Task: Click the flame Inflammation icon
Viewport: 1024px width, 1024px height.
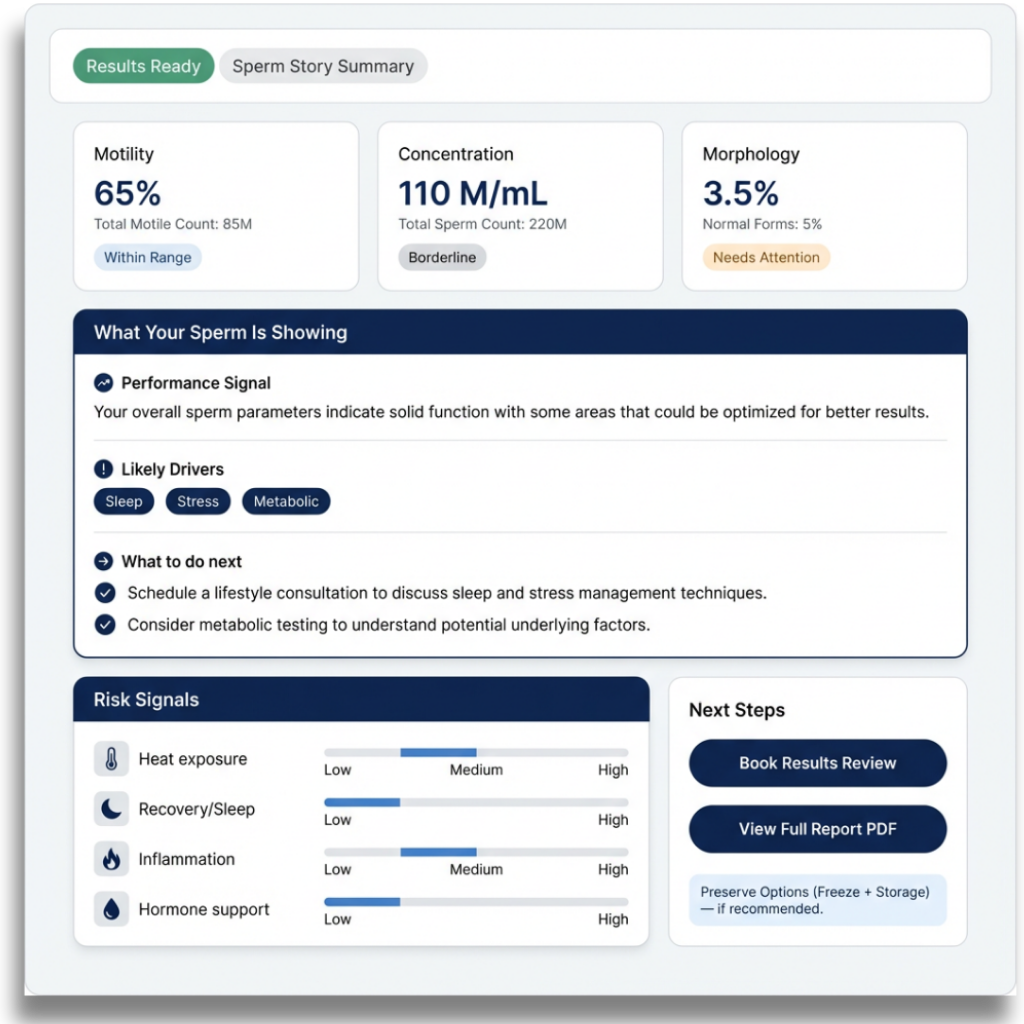Action: click(111, 859)
